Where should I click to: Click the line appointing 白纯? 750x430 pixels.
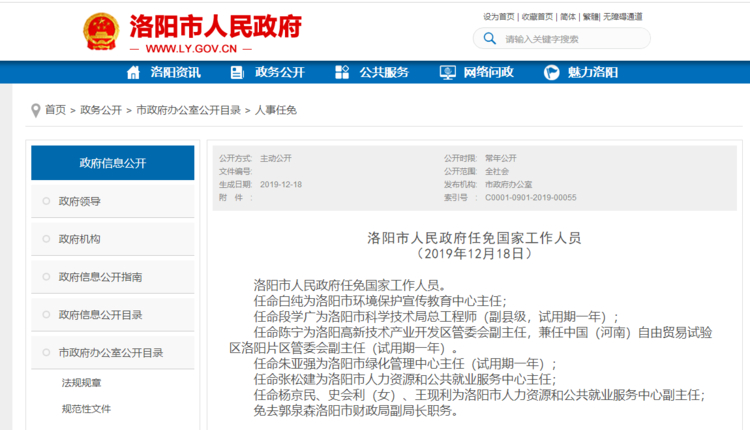coord(380,301)
